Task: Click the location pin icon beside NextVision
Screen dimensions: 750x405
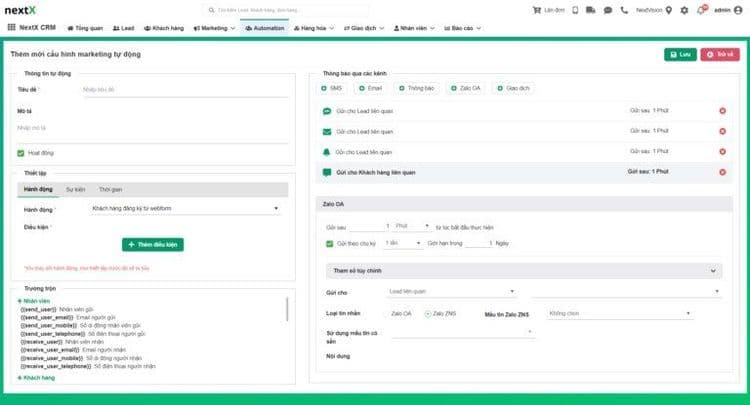Action: 669,10
